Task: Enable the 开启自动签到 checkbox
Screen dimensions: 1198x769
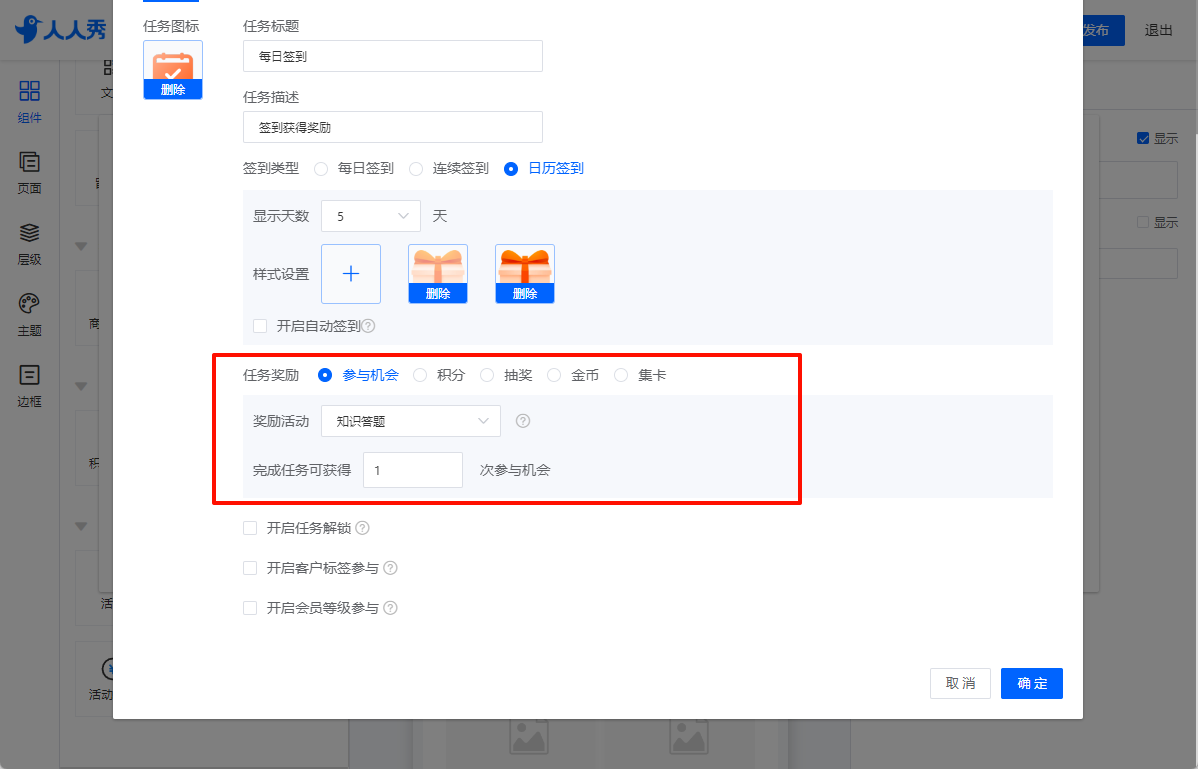Action: [x=260, y=326]
